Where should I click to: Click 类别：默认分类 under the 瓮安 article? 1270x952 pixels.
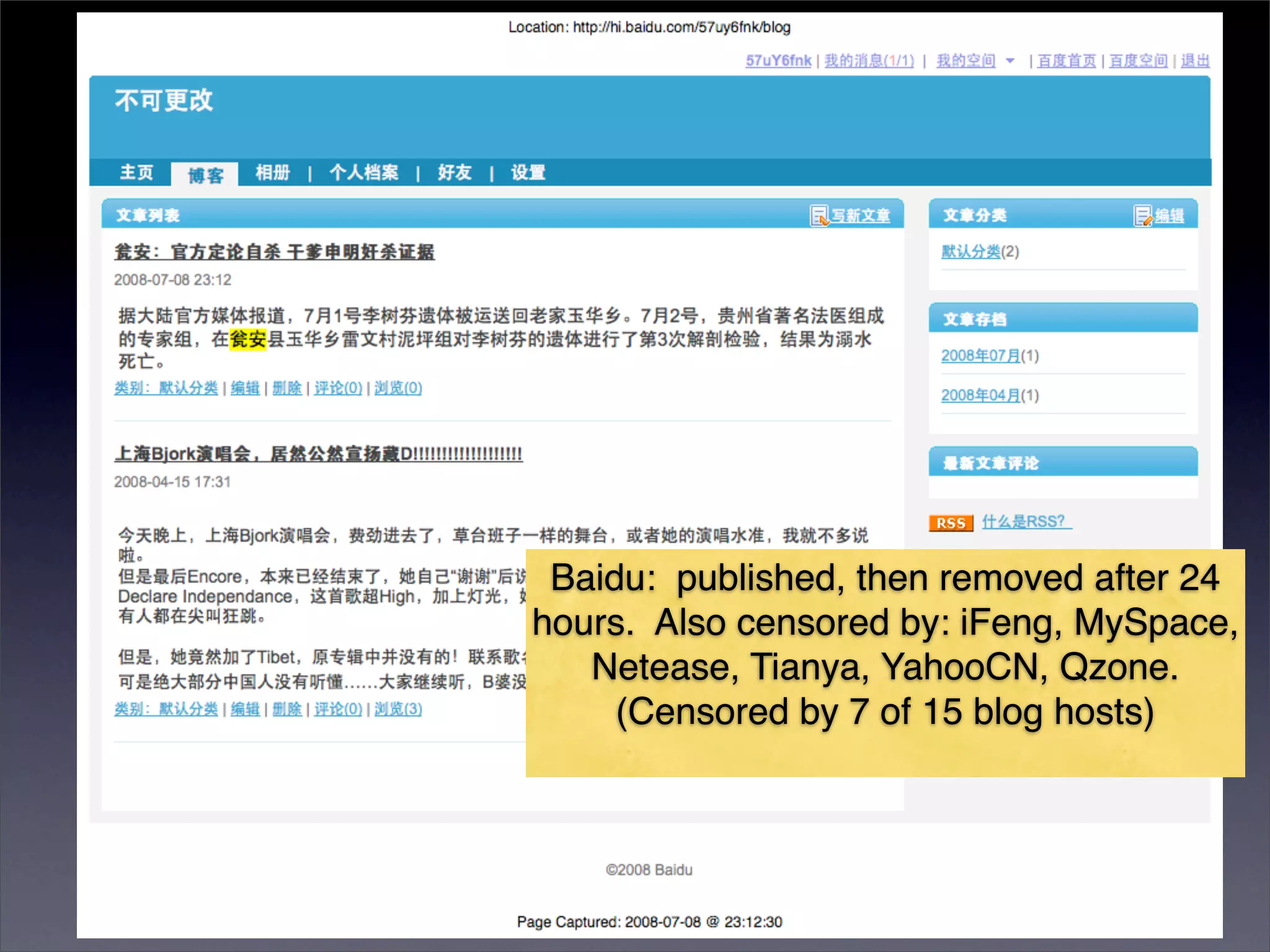coord(166,388)
